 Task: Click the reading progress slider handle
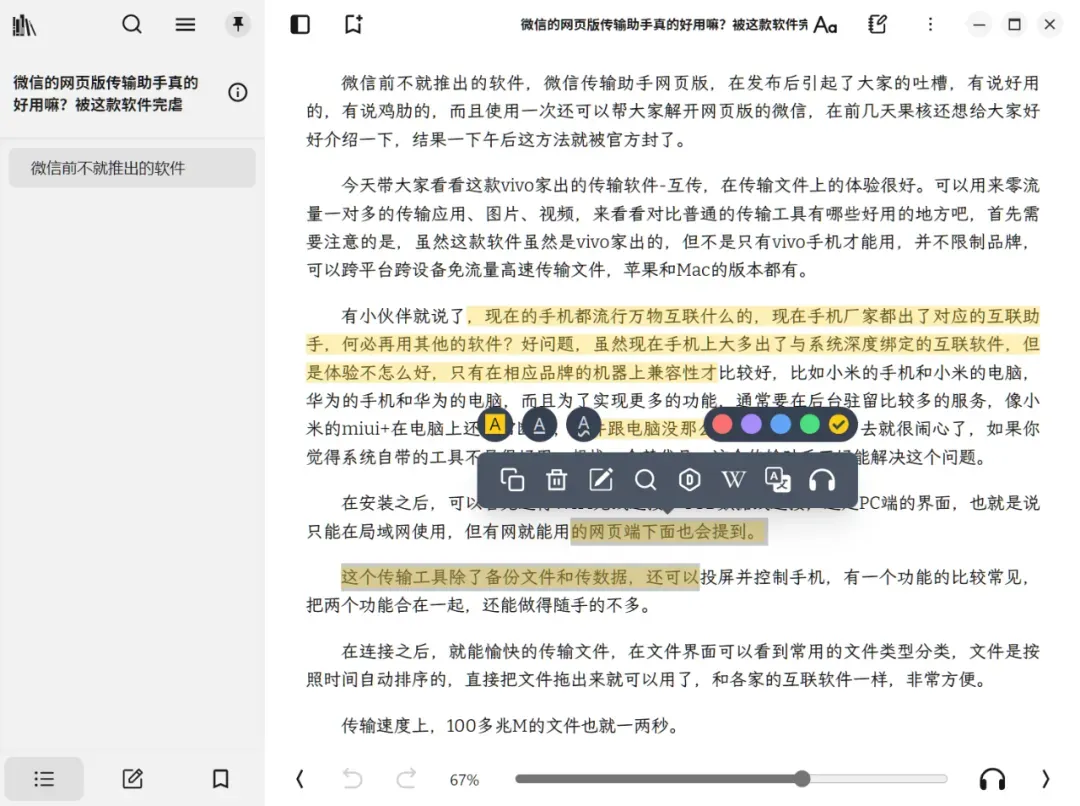(x=801, y=779)
